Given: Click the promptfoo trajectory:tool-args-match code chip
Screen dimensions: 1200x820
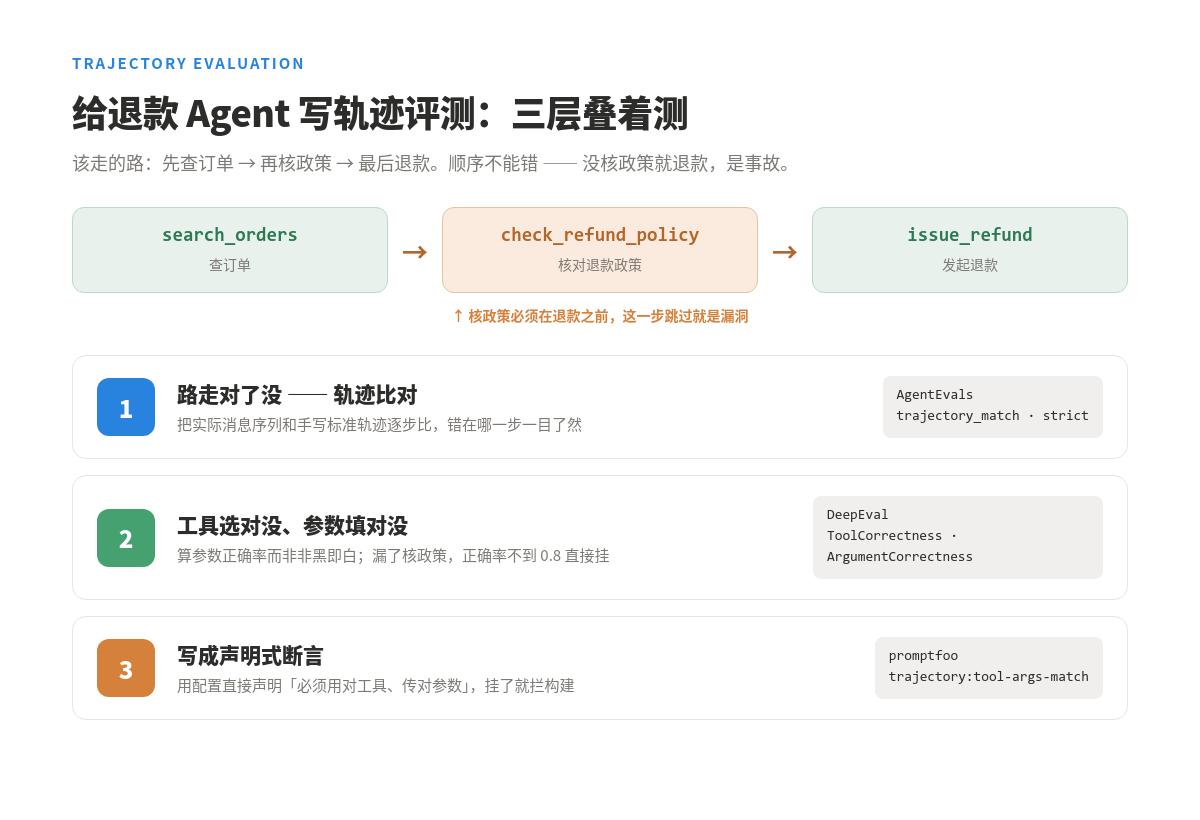Looking at the screenshot, I should click(989, 668).
